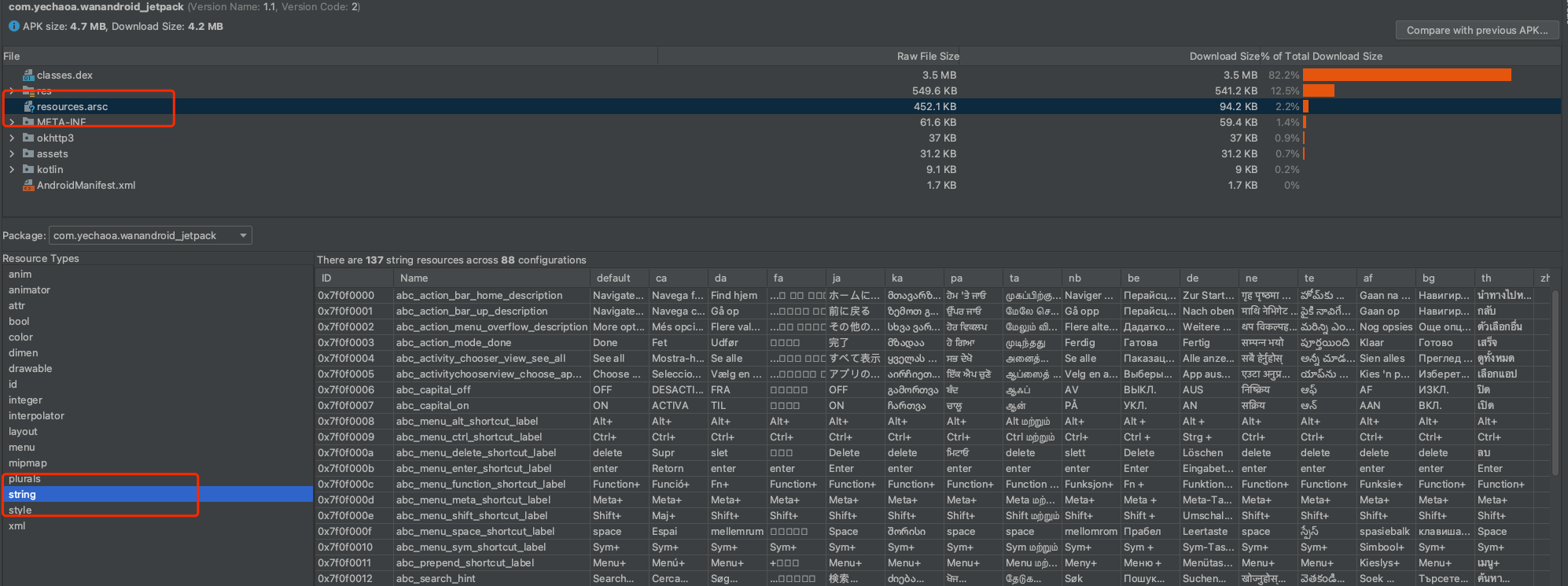Select the abc_action_bar_home_description row
The height and width of the screenshot is (586, 1568).
pos(933,296)
